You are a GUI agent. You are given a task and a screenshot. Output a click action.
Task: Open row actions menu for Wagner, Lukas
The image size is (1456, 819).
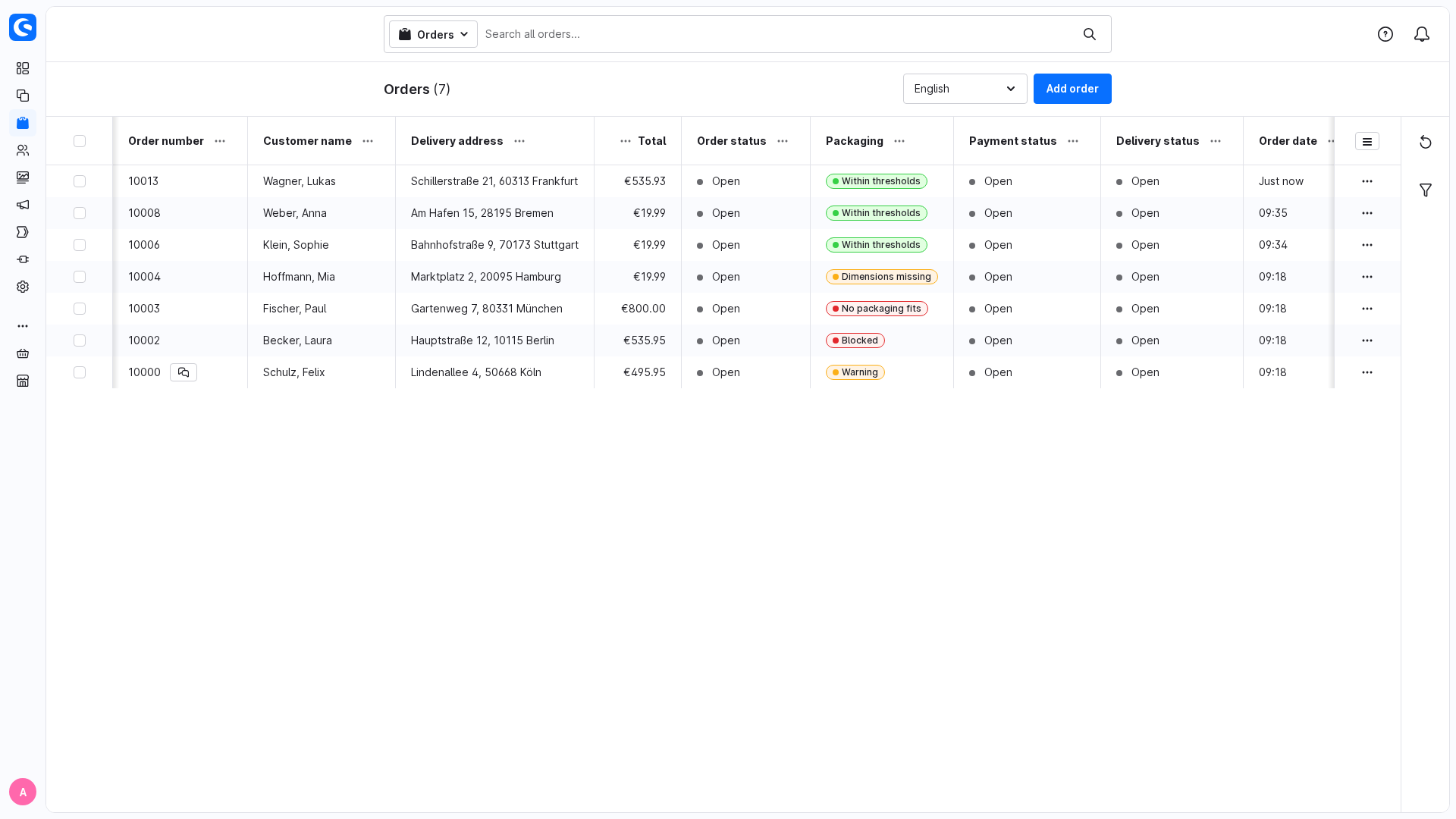tap(1367, 181)
